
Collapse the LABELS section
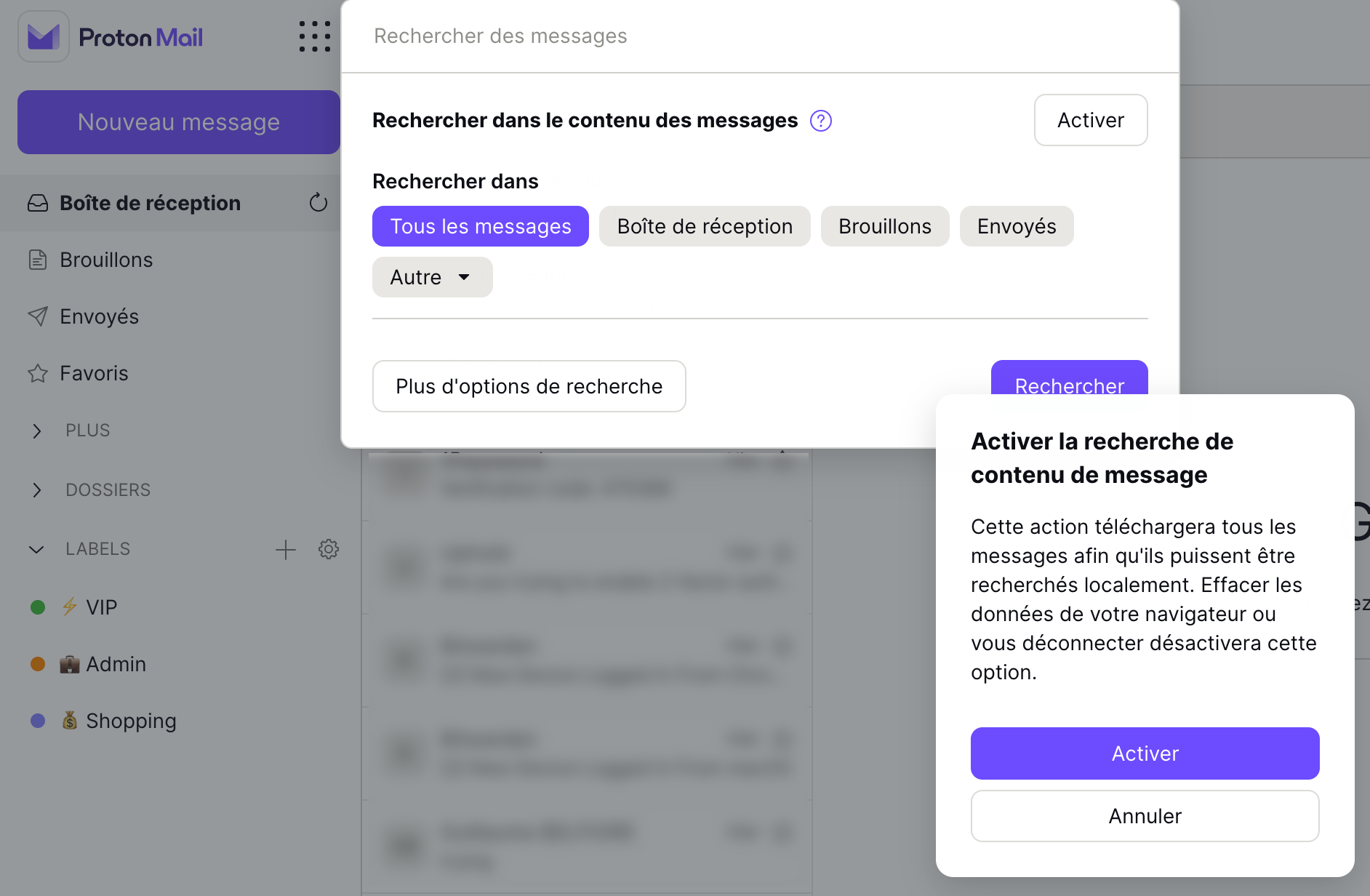37,549
